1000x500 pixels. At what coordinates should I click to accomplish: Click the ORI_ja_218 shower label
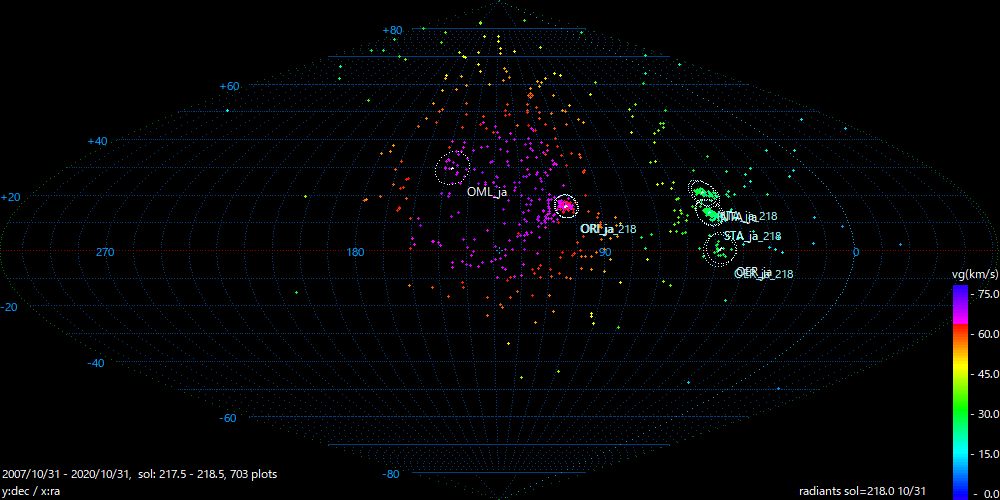click(608, 229)
